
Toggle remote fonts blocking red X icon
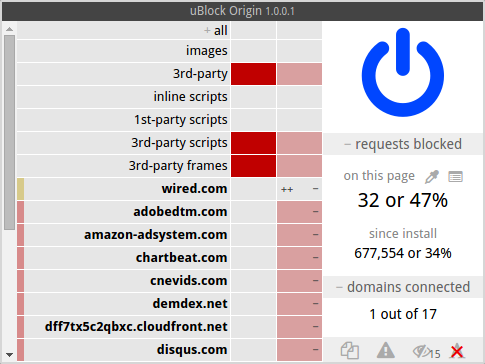[x=457, y=351]
